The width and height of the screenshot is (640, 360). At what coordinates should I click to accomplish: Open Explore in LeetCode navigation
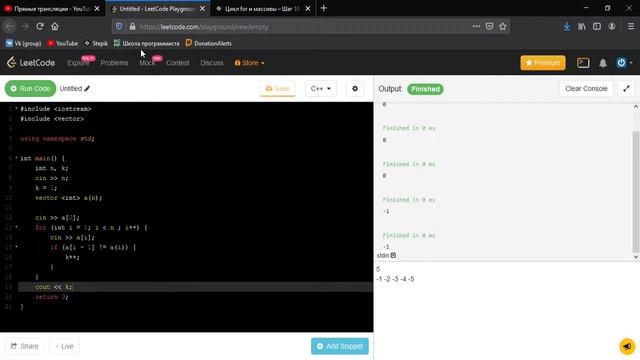tap(79, 63)
